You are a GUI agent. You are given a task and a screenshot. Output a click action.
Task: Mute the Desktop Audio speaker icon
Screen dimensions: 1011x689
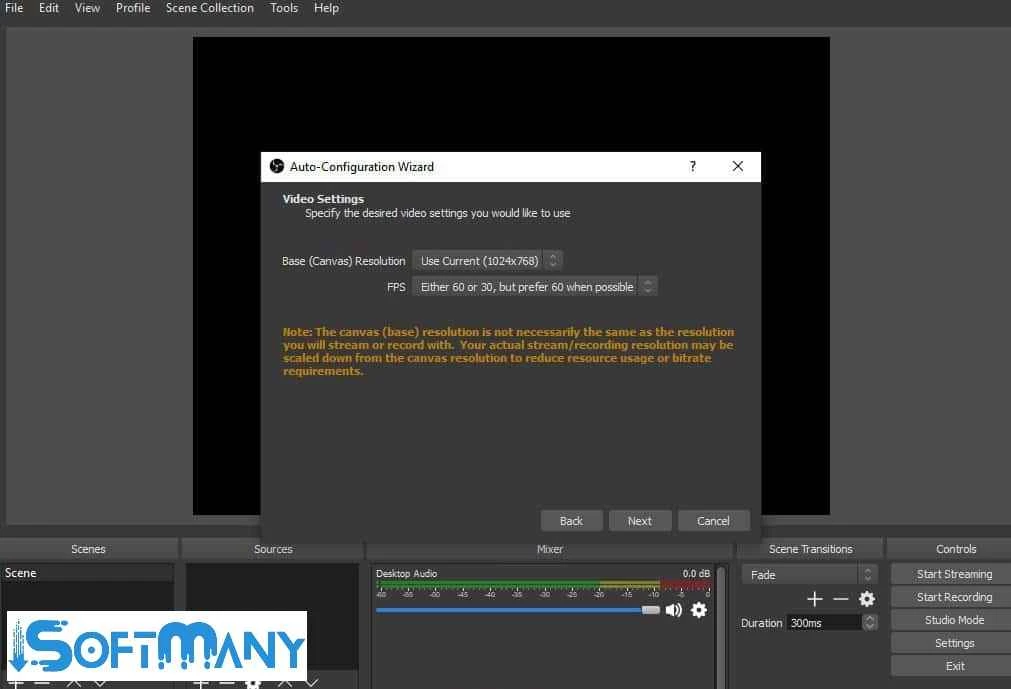click(674, 609)
